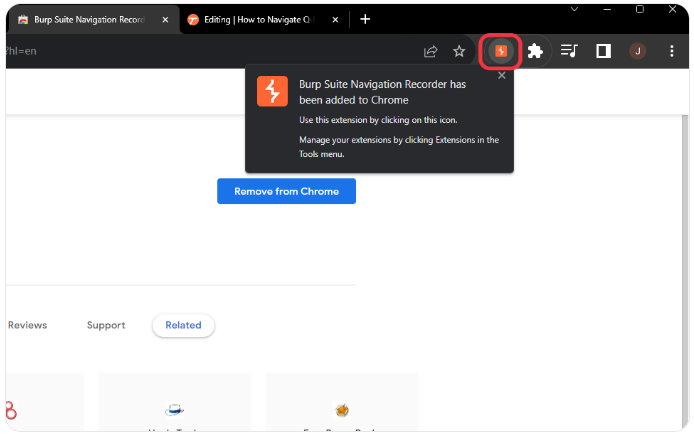694x435 pixels.
Task: Open the related extension with teacup icon
Action: click(174, 410)
